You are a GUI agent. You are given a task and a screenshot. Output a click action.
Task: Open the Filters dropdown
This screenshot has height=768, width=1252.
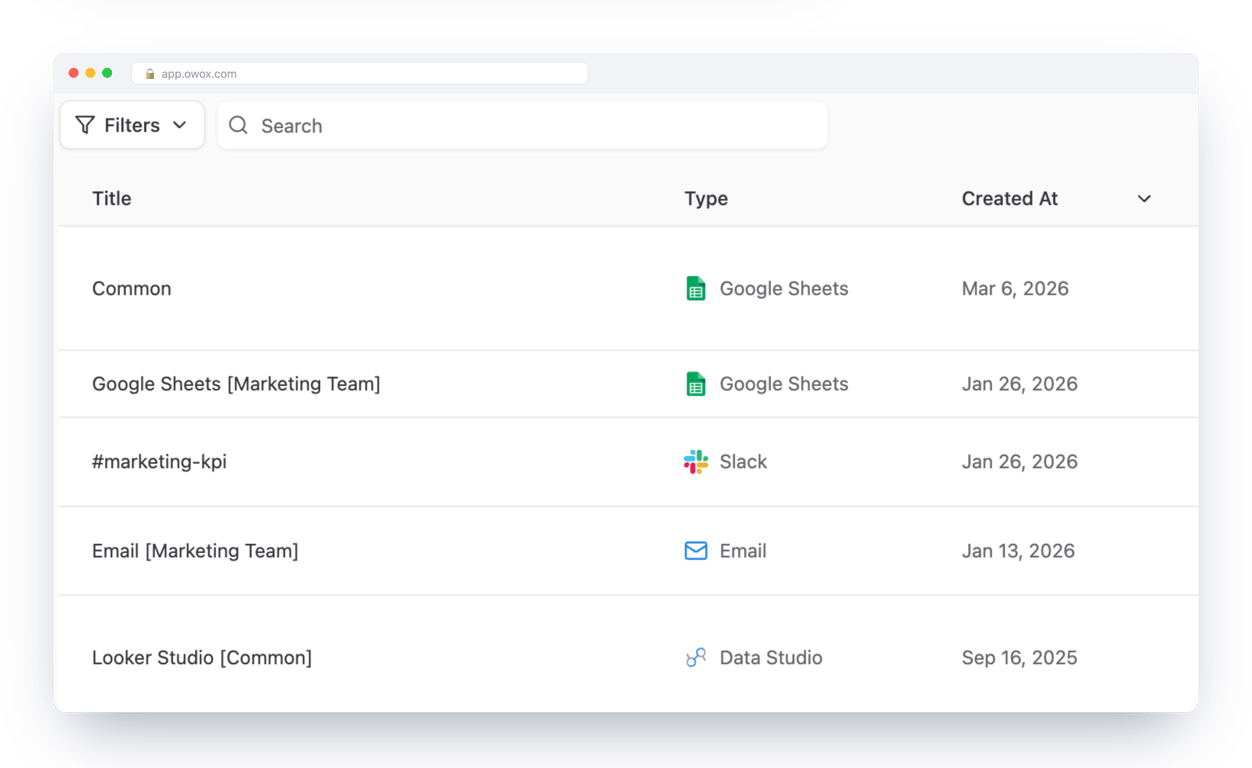[x=132, y=125]
